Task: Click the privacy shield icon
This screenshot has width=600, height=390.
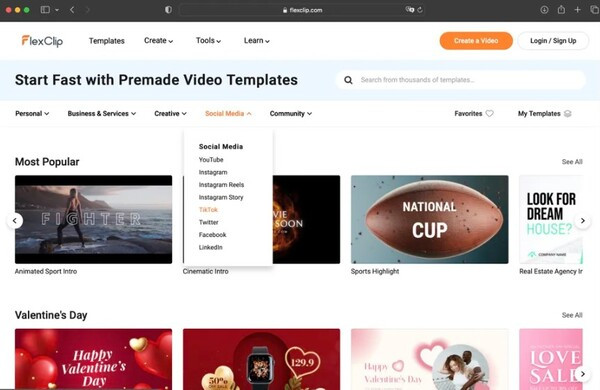Action: 168,10
